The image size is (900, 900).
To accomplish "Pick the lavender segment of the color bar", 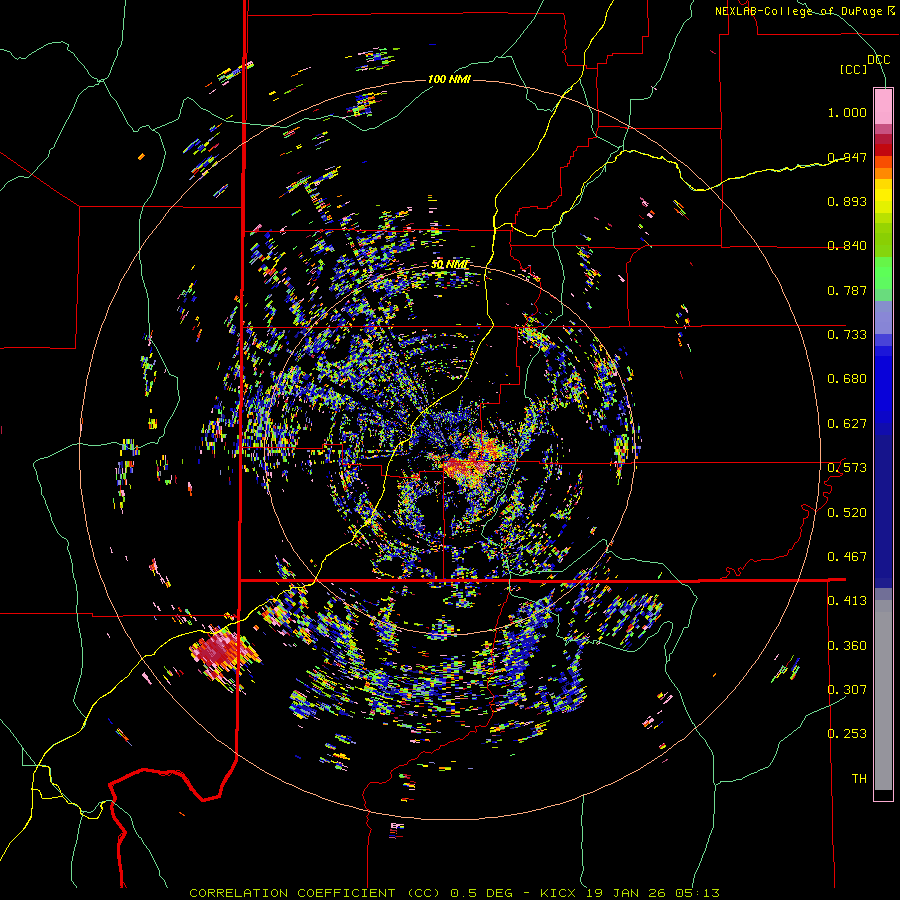I will [883, 317].
